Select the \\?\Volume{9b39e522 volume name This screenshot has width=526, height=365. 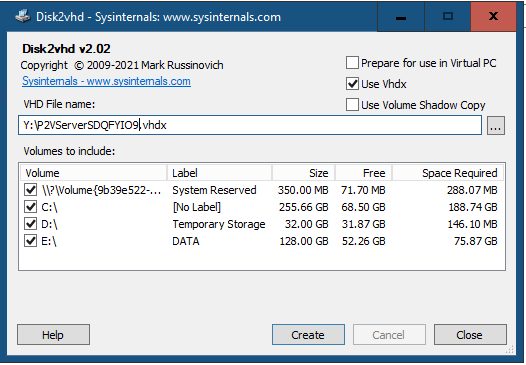tap(101, 190)
